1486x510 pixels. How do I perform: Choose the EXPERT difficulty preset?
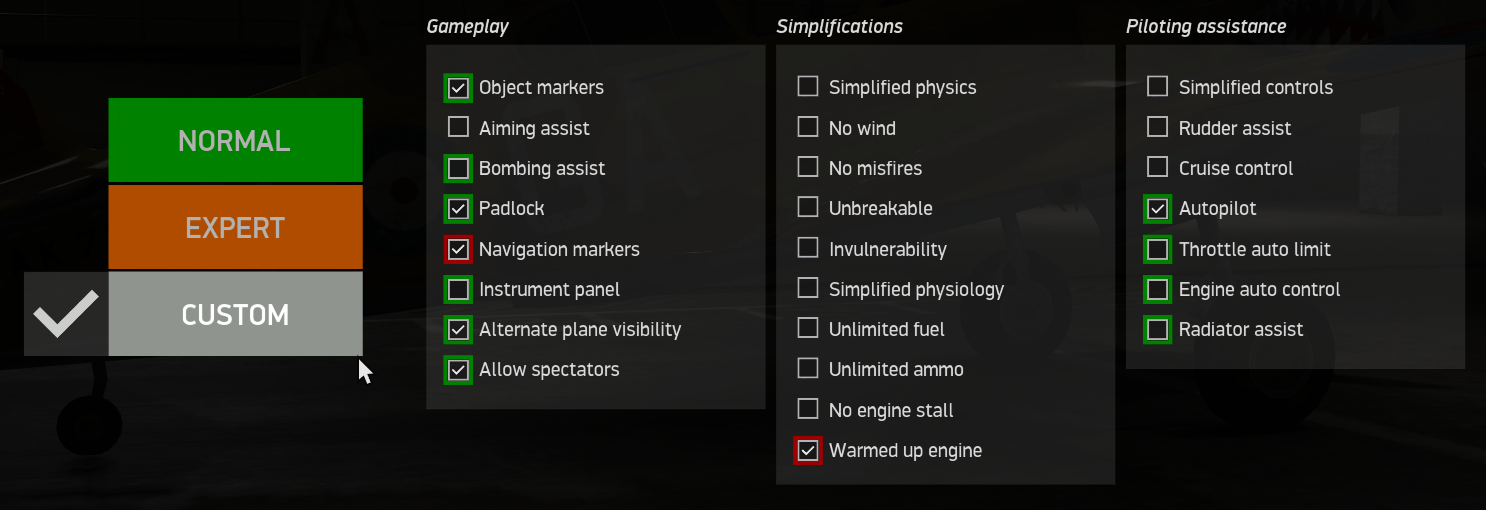(x=235, y=227)
